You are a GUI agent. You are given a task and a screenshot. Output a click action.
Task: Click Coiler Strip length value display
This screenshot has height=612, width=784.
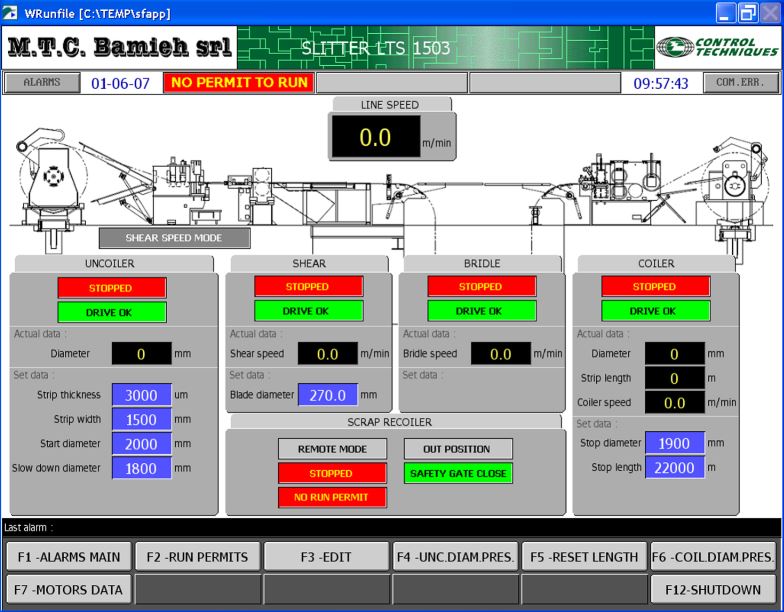674,378
